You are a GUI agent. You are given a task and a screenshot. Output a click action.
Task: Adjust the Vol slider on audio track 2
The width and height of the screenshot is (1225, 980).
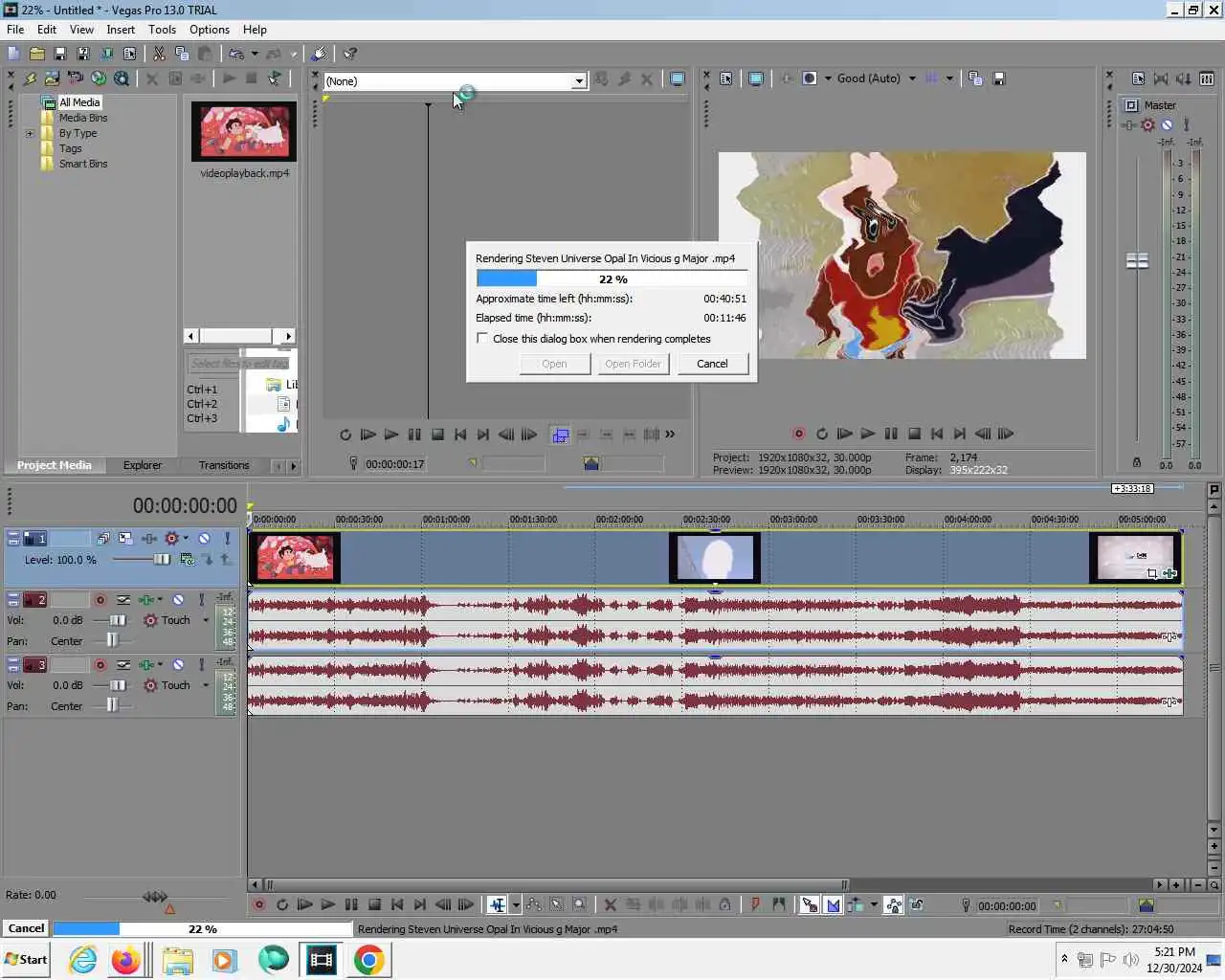click(x=118, y=620)
